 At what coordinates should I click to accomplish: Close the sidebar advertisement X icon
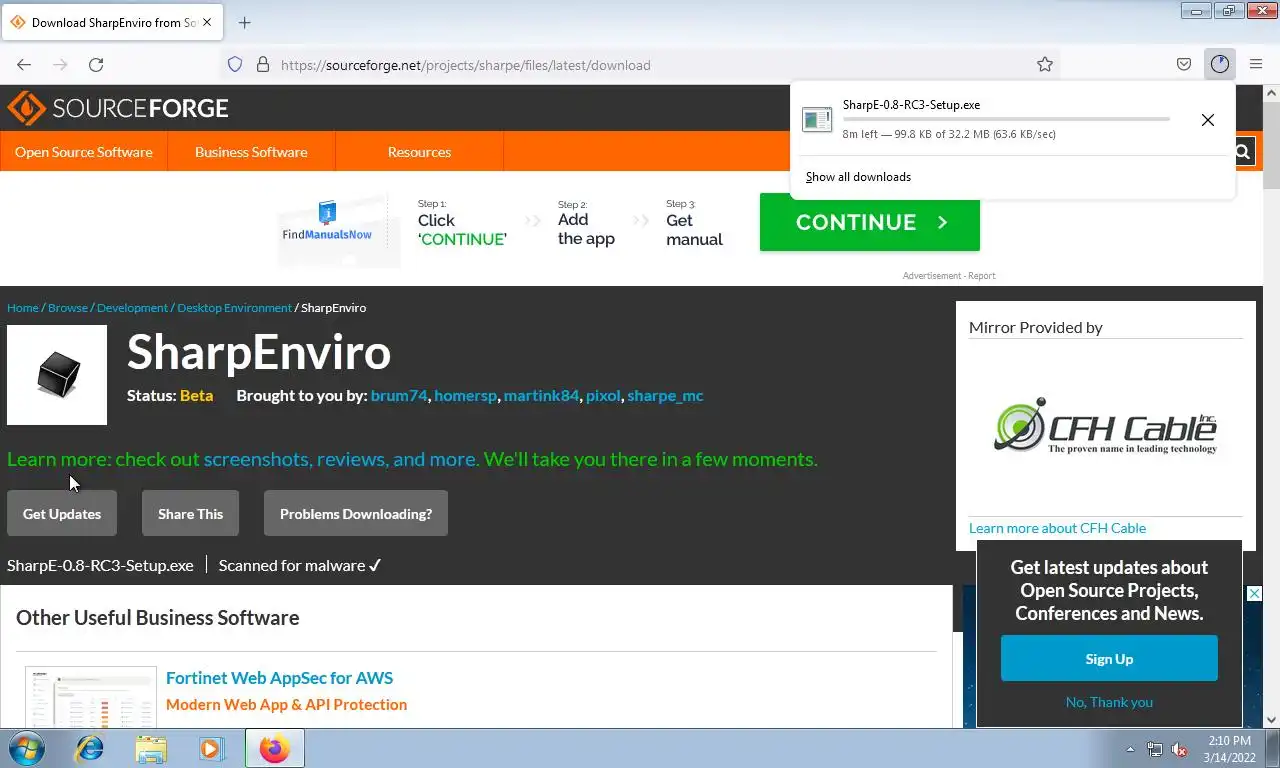1254,594
